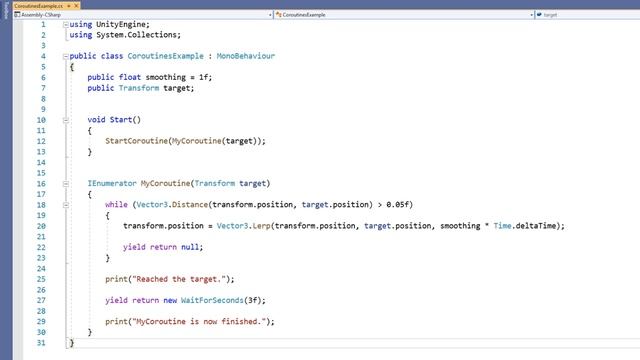Click the "MyCoroutine is now finished." string

pyautogui.click(x=199, y=322)
